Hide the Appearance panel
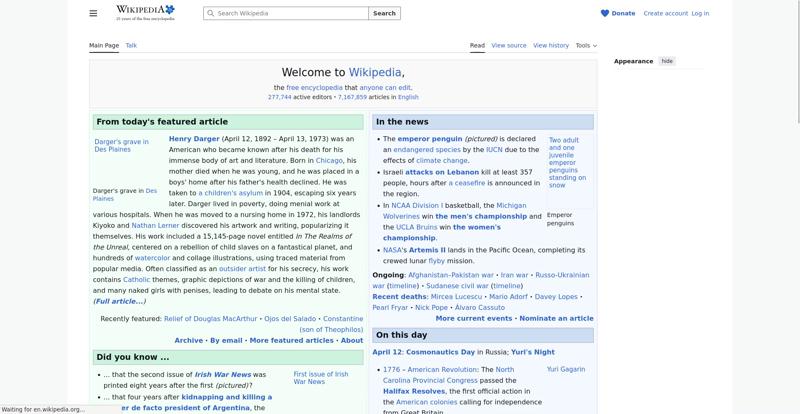This screenshot has width=800, height=414. pyautogui.click(x=667, y=61)
